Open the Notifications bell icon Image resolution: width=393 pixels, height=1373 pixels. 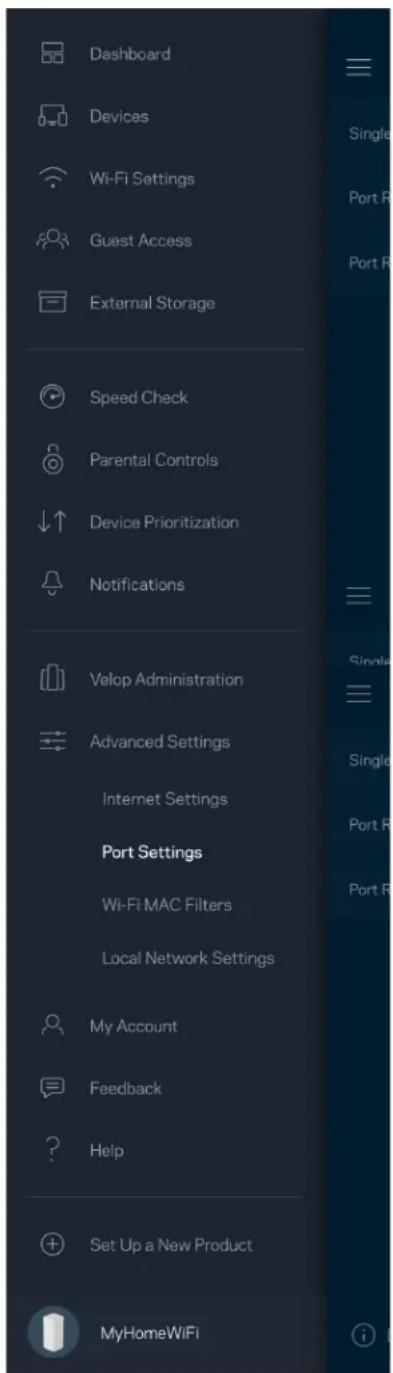[x=51, y=584]
